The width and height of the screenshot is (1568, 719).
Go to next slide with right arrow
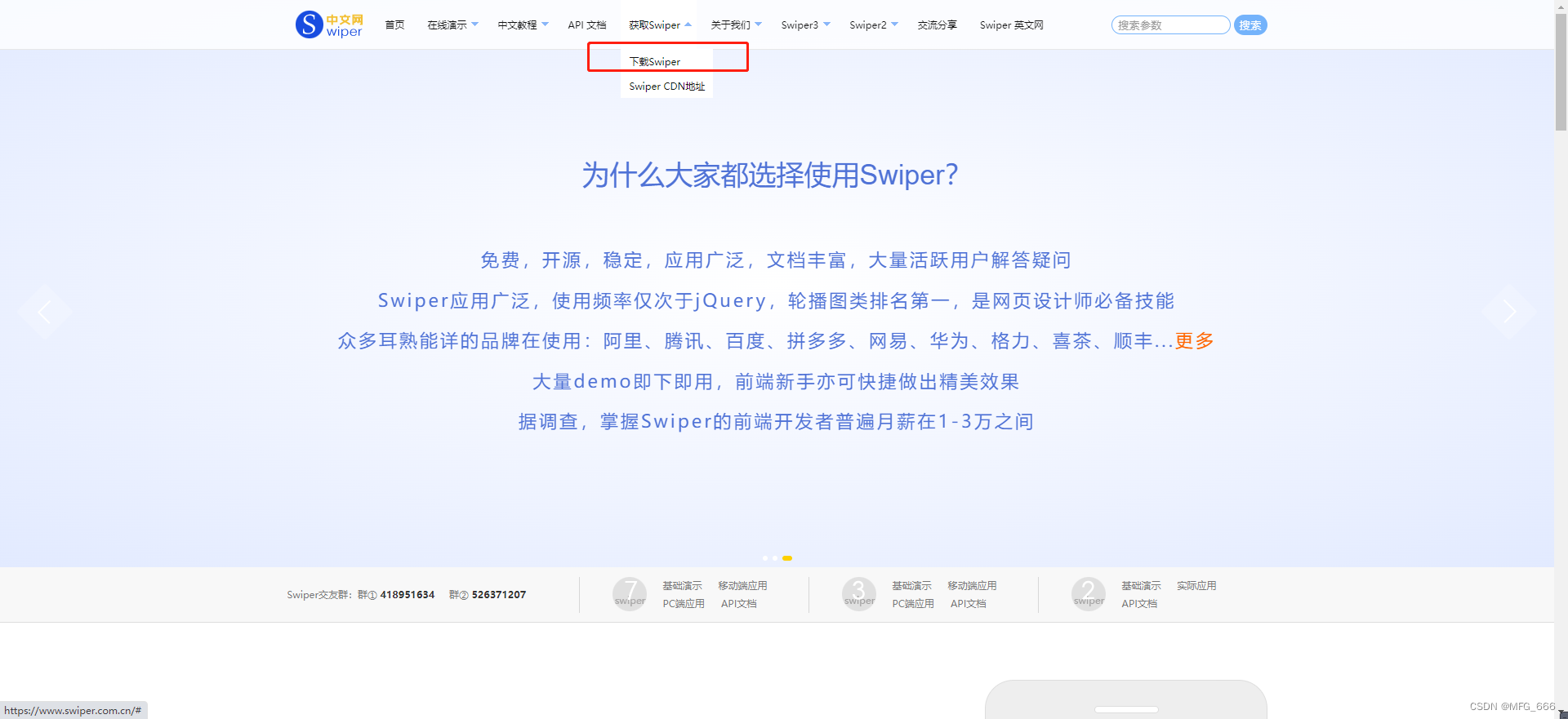coord(1509,311)
